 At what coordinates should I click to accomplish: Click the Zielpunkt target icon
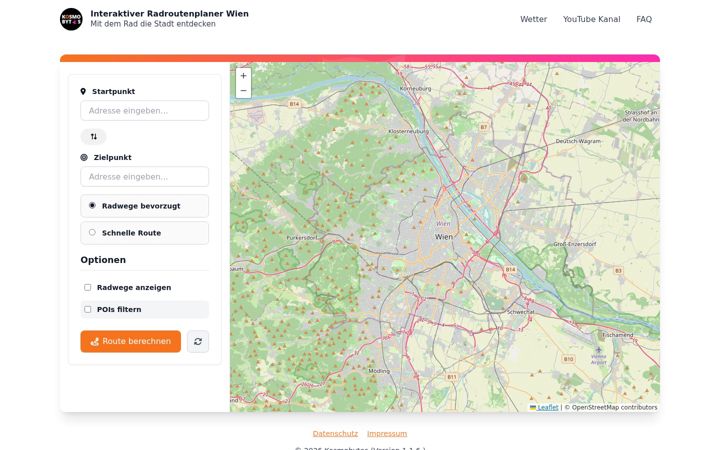click(x=84, y=157)
